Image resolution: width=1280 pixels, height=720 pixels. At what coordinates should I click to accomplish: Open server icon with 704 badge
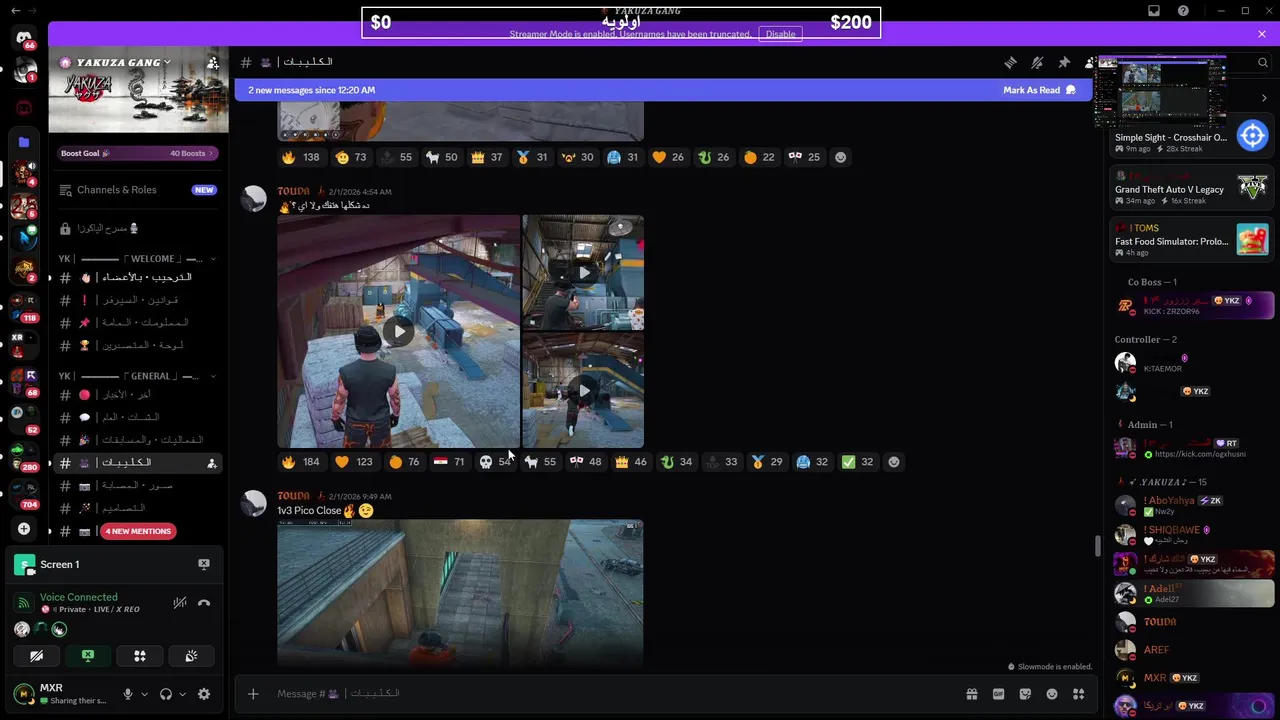[x=24, y=493]
